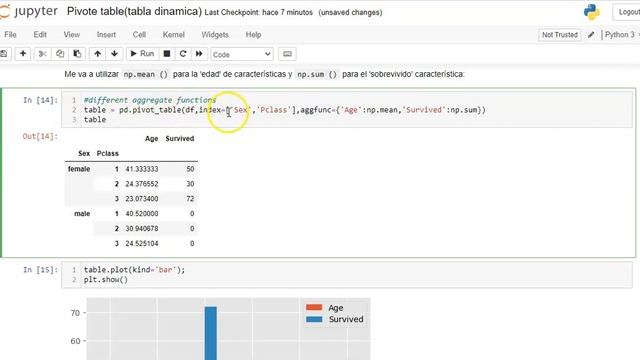Open the Cell menu
Screen dimensions: 640x360
[139, 35]
